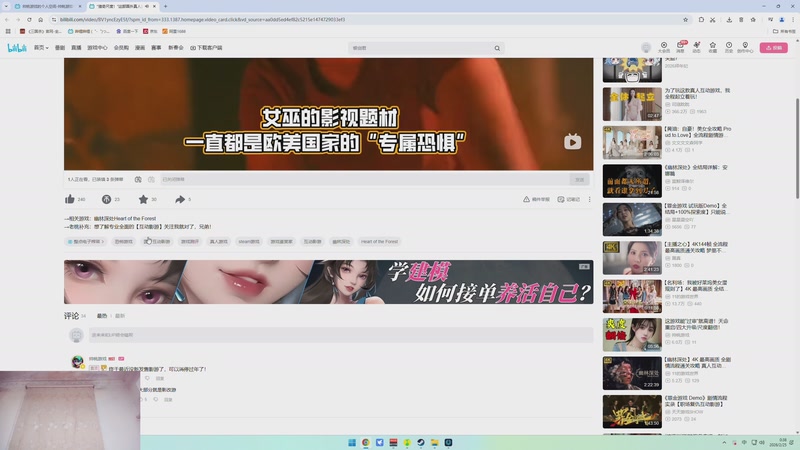Open Windows Start button on the taskbar
Viewport: 800px width, 450px height.
tap(352, 442)
